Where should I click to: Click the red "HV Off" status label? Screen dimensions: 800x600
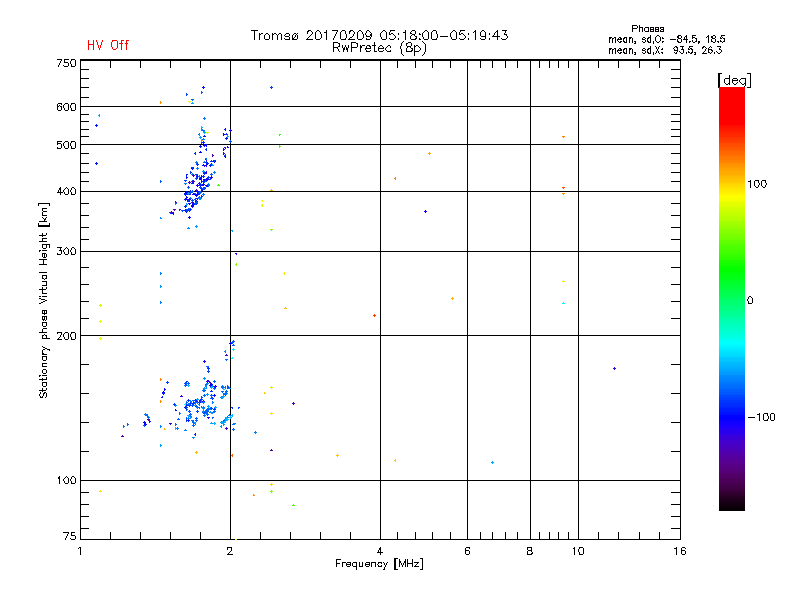(108, 45)
